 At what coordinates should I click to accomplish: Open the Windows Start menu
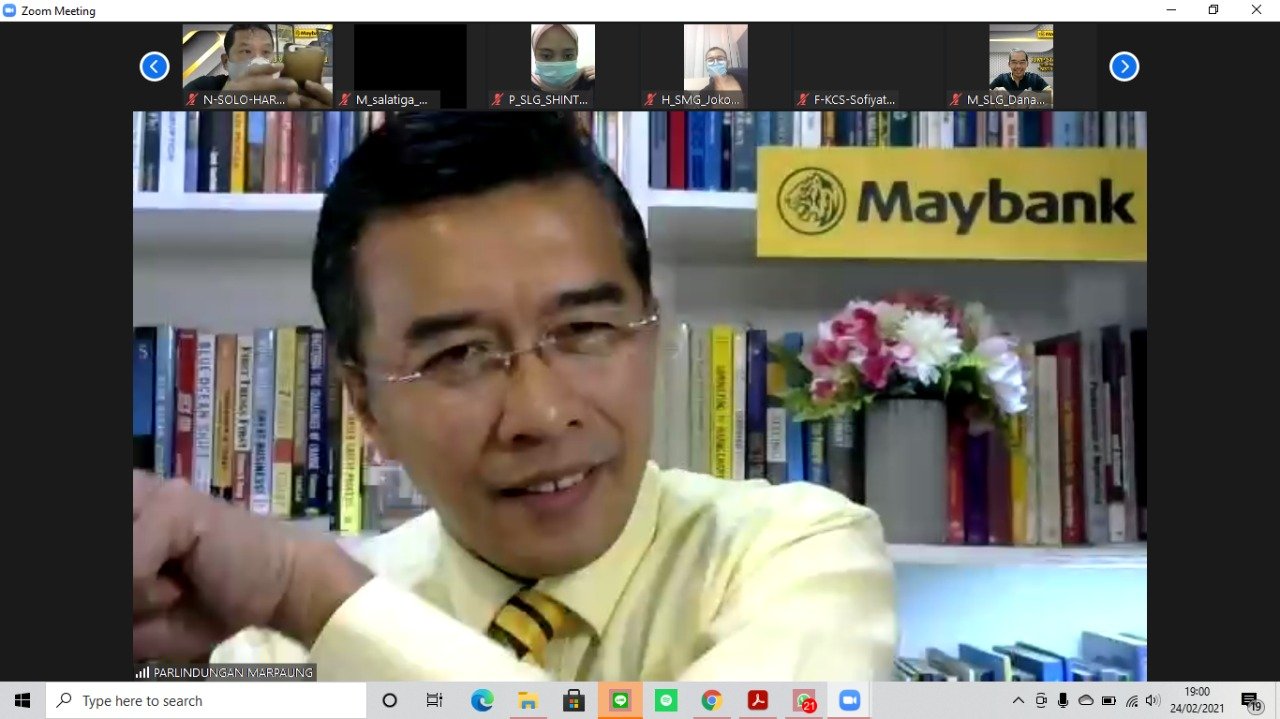coord(22,700)
